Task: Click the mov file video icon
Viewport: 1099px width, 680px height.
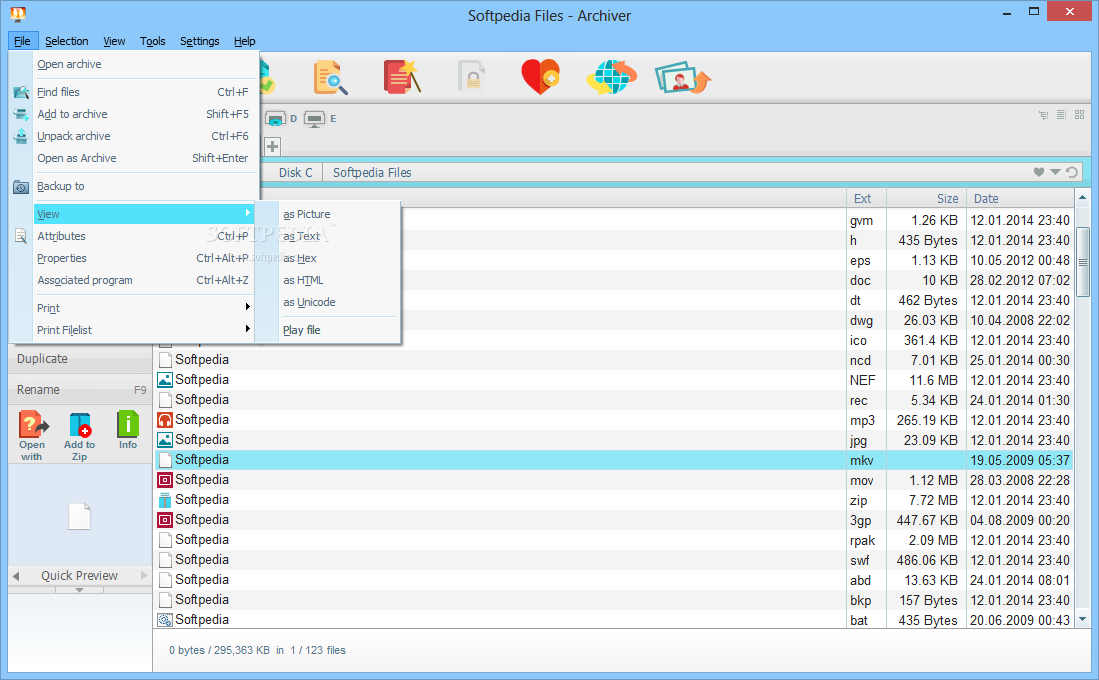Action: [x=165, y=480]
